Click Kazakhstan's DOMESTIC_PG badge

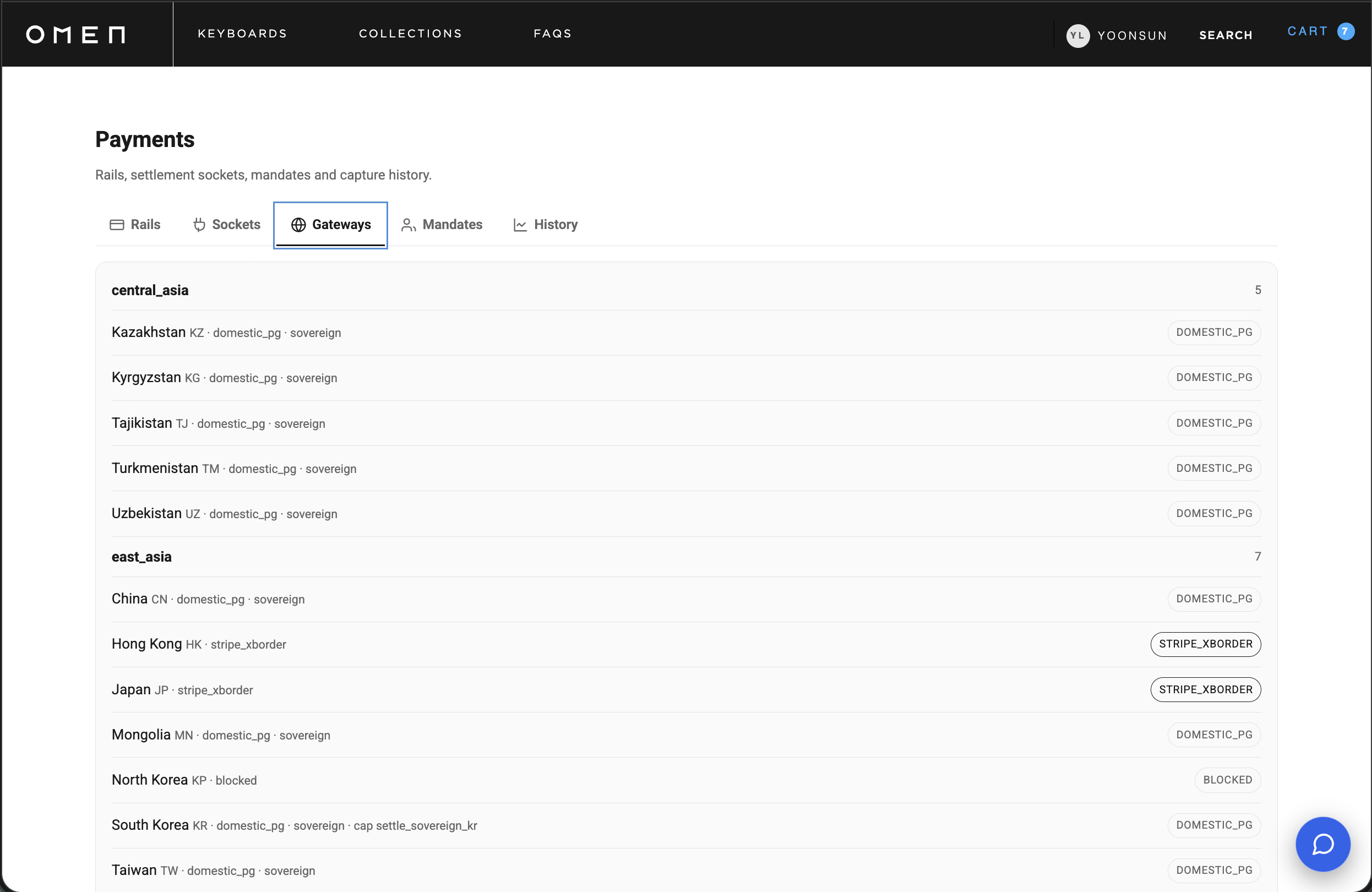pyautogui.click(x=1214, y=333)
